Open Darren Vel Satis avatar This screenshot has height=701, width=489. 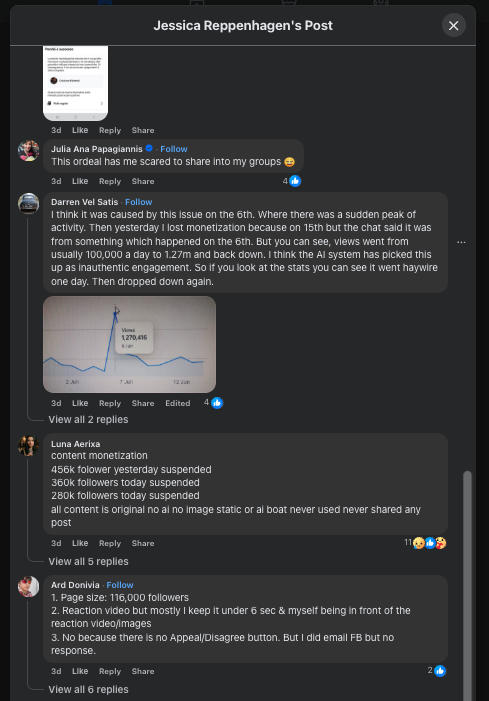(29, 203)
